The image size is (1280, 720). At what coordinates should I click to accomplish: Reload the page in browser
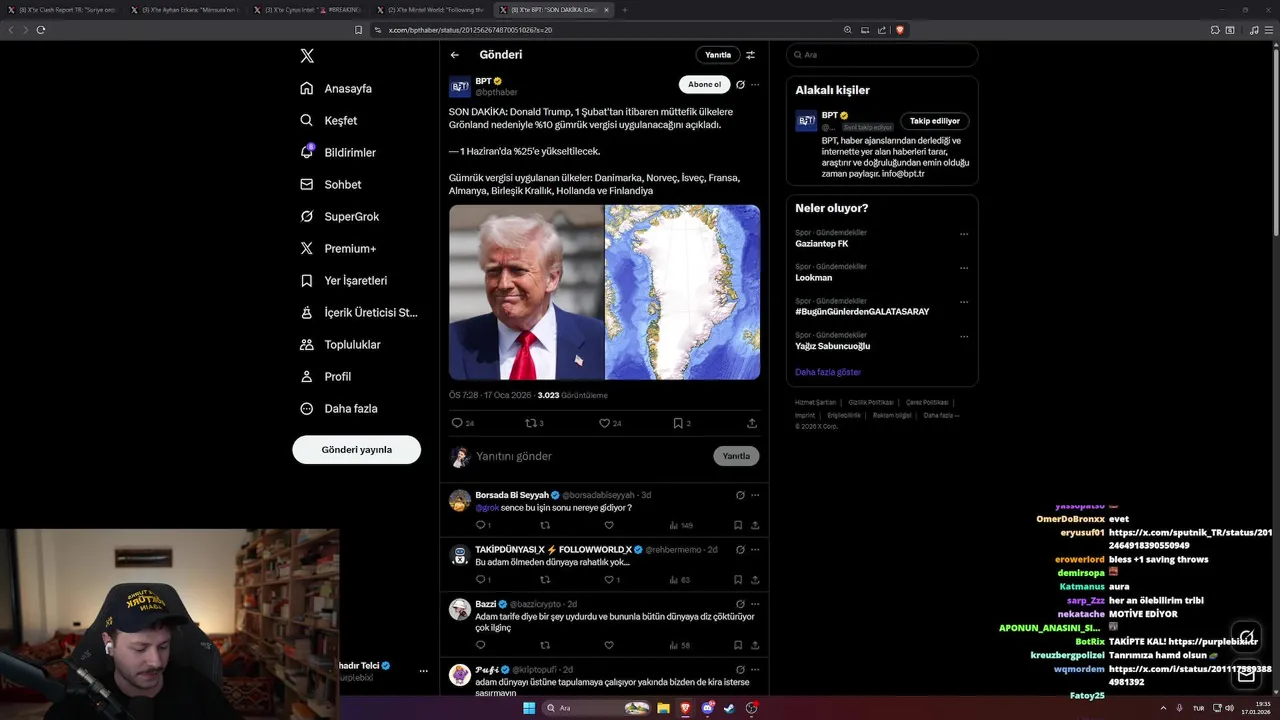(41, 30)
